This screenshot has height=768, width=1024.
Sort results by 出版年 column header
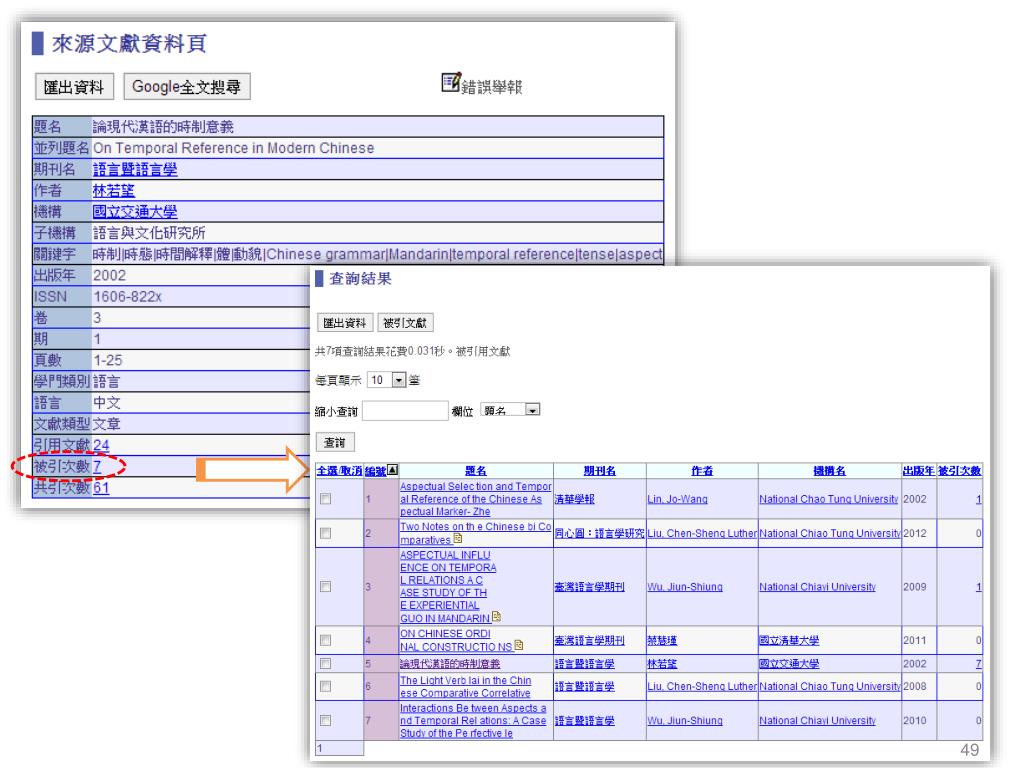point(918,471)
